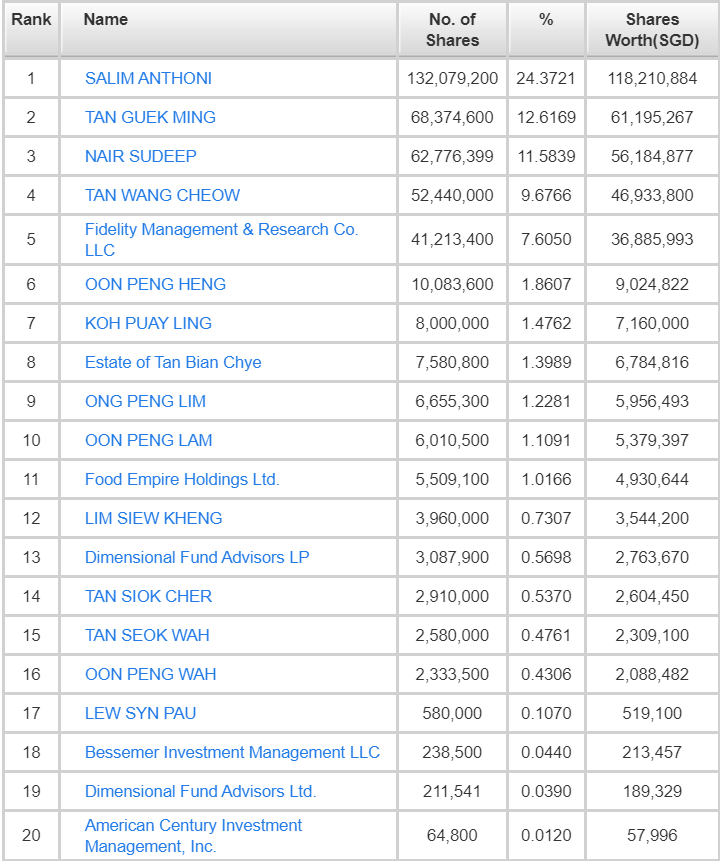Image resolution: width=720 pixels, height=861 pixels.
Task: Click the TAN GUEK MING name link
Action: 150,117
